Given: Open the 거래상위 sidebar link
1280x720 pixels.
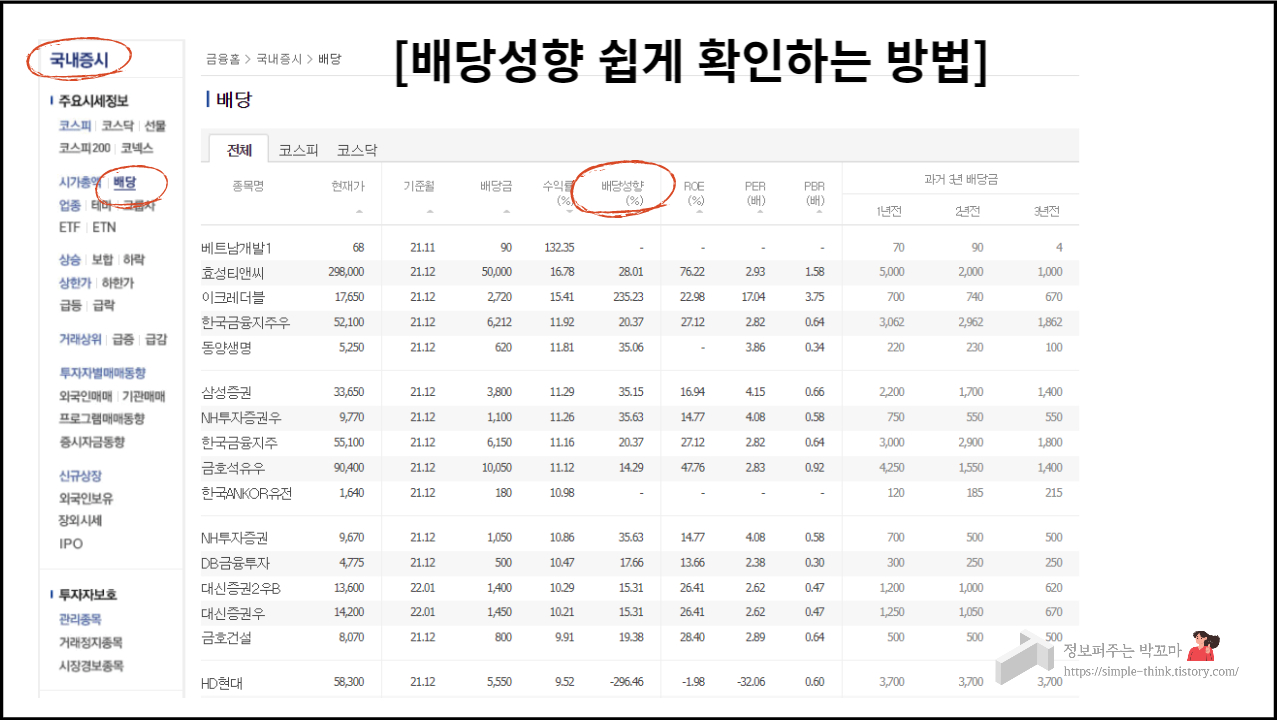Looking at the screenshot, I should pos(80,339).
